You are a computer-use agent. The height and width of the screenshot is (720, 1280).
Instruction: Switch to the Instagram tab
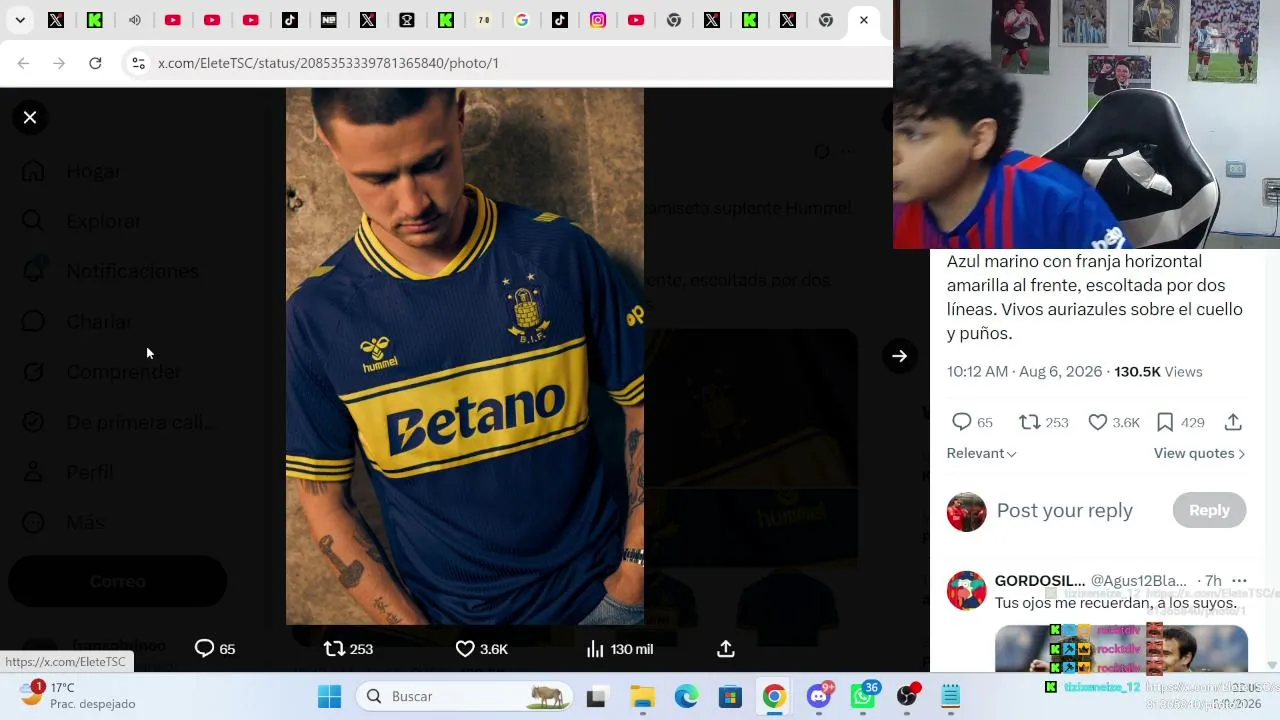pyautogui.click(x=598, y=20)
